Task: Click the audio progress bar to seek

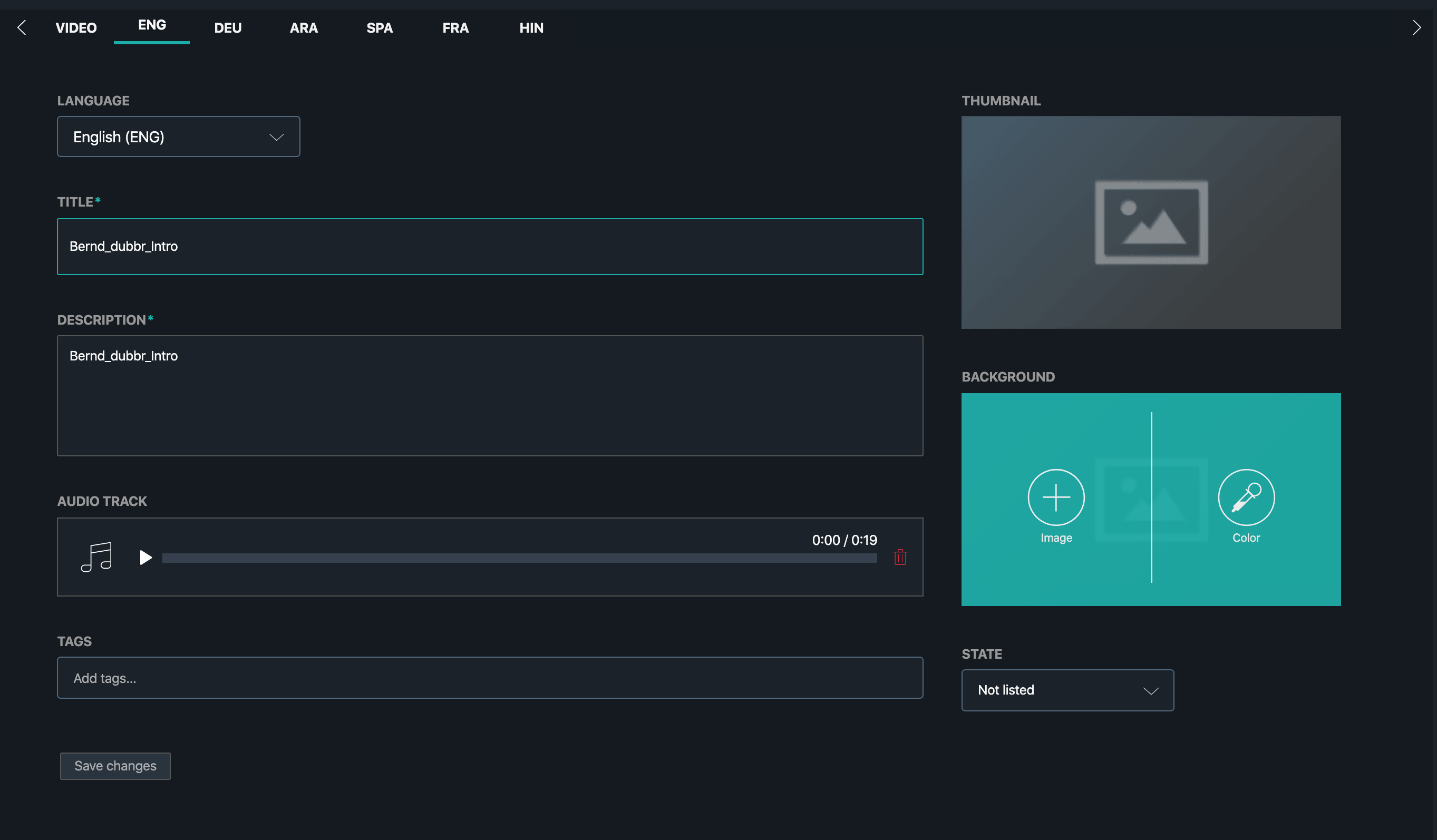Action: [x=519, y=558]
